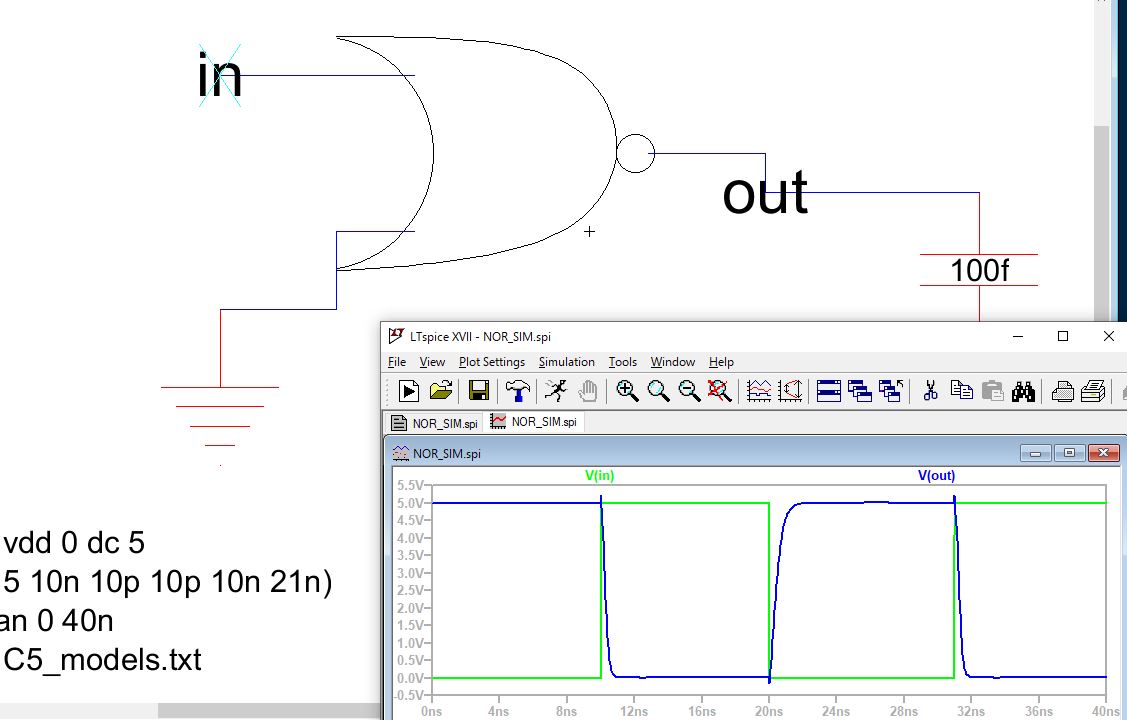
Task: Click the halt simulation hand icon
Action: click(x=588, y=391)
